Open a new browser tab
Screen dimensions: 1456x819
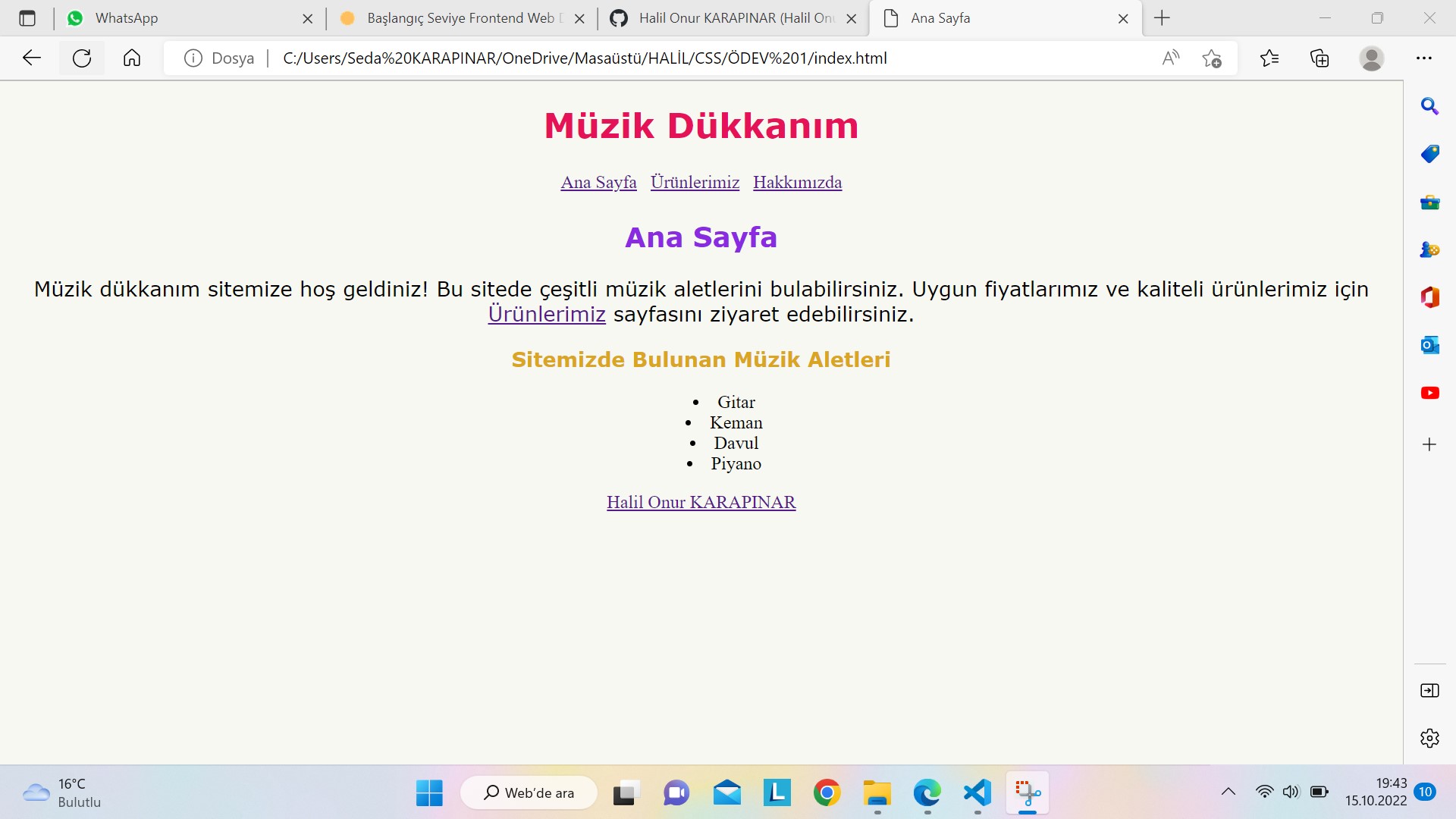[x=1162, y=18]
